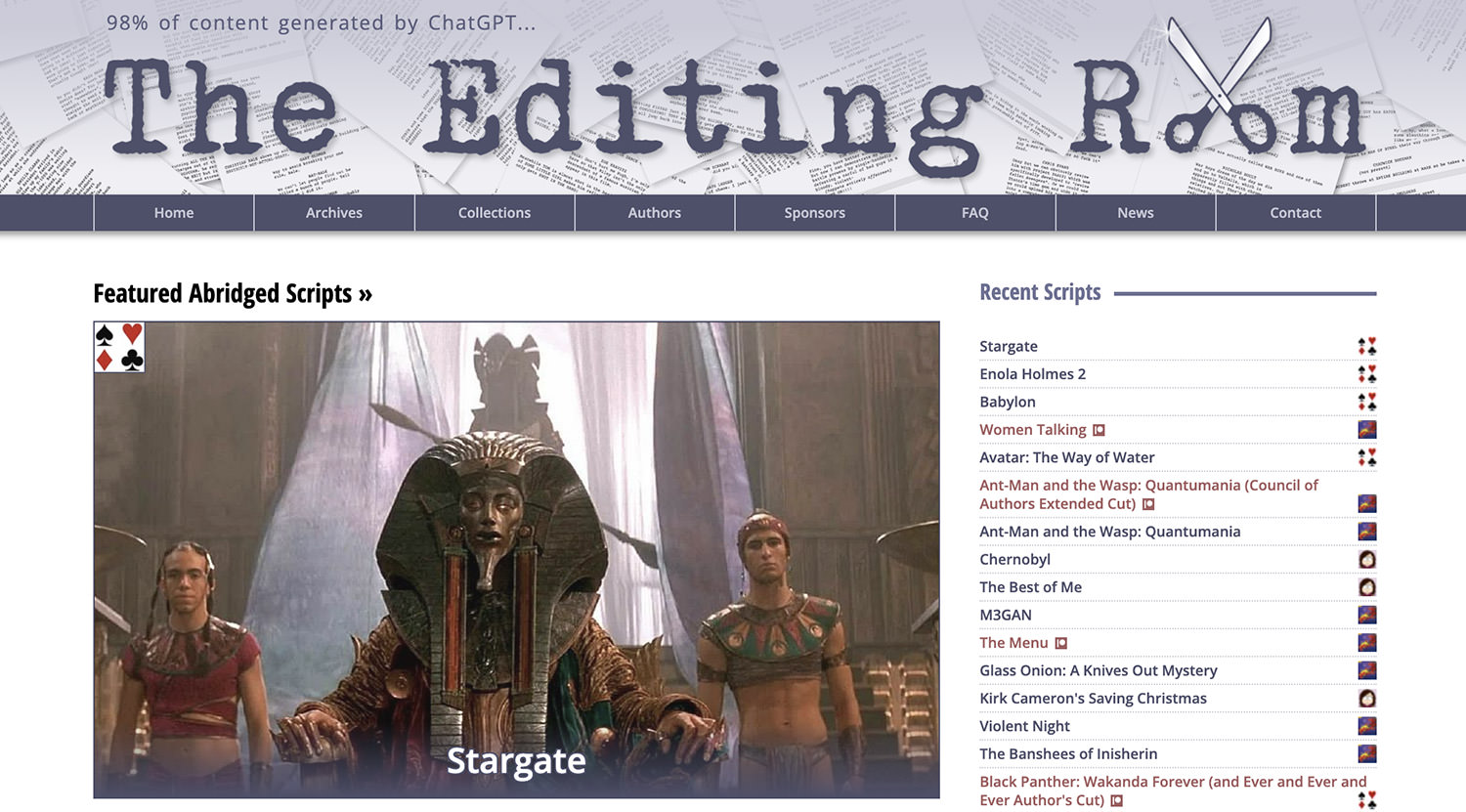This screenshot has height=812, width=1466.
Task: Click the card suits author badge on featured image
Action: click(x=119, y=347)
